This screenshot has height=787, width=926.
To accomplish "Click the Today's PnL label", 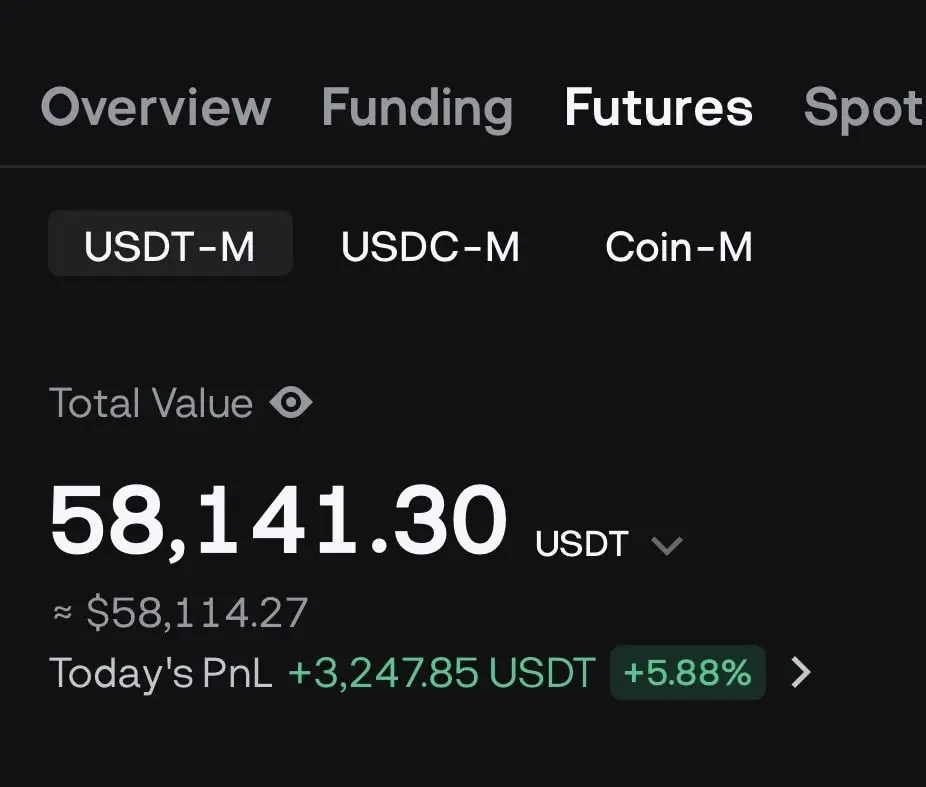I will pos(160,673).
